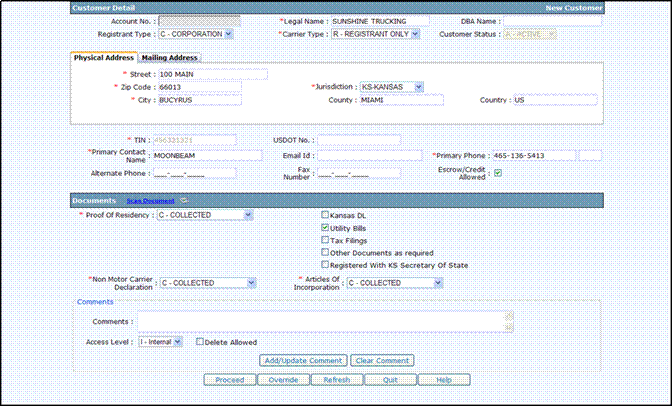Select the Physical Address tab
The height and width of the screenshot is (406, 672).
[x=105, y=57]
